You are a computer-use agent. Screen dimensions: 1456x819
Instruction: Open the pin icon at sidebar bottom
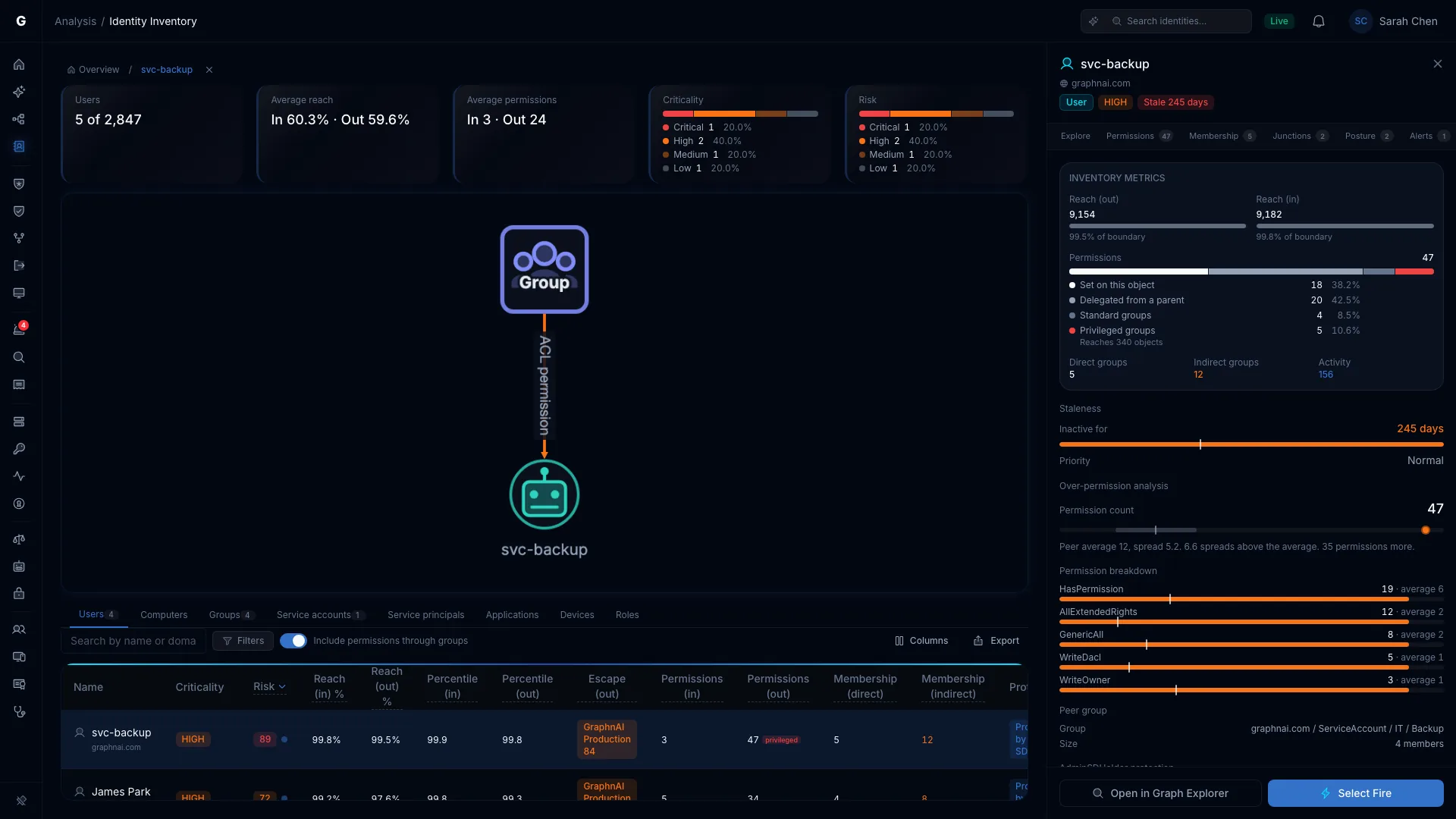click(21, 800)
